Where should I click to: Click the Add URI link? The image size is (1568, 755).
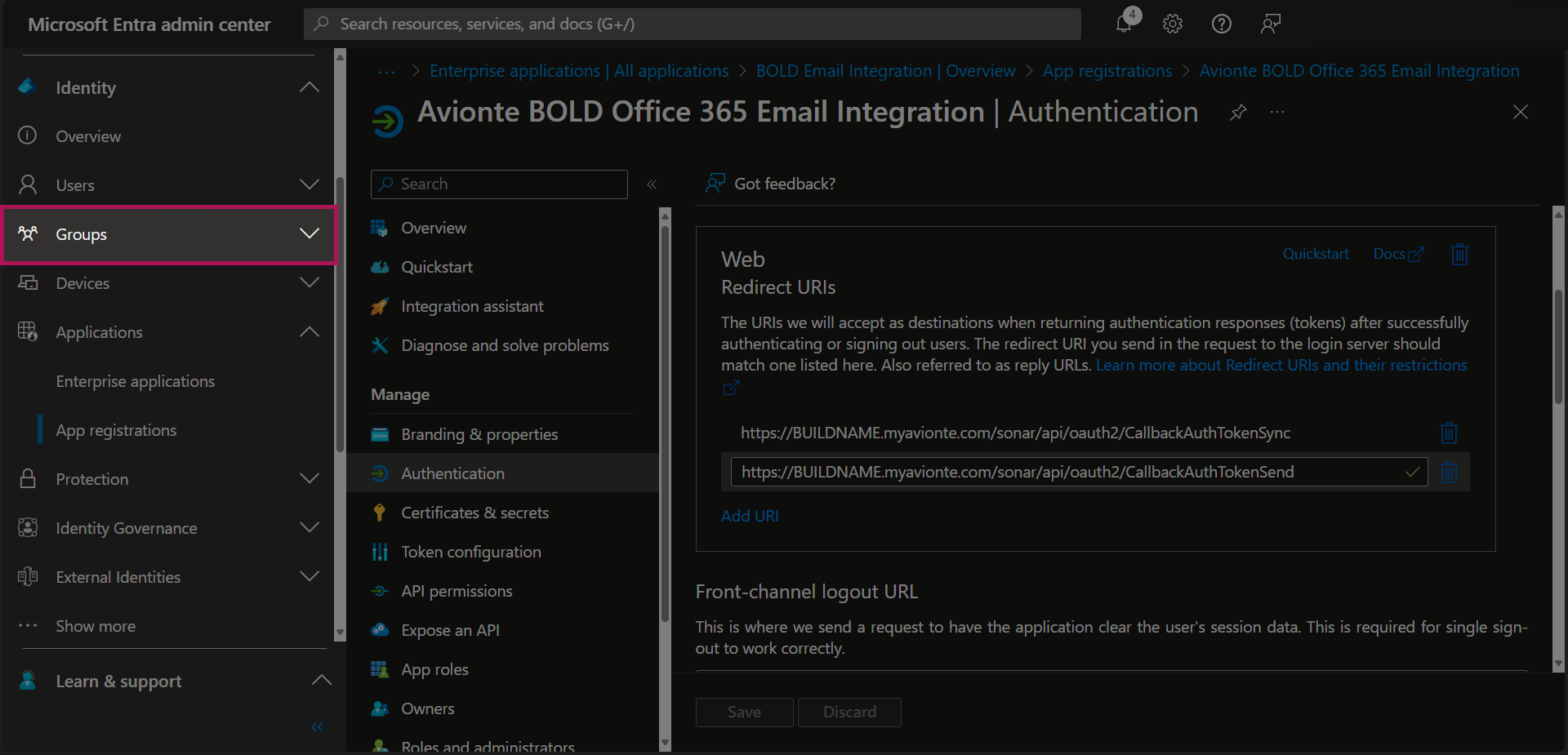tap(750, 516)
